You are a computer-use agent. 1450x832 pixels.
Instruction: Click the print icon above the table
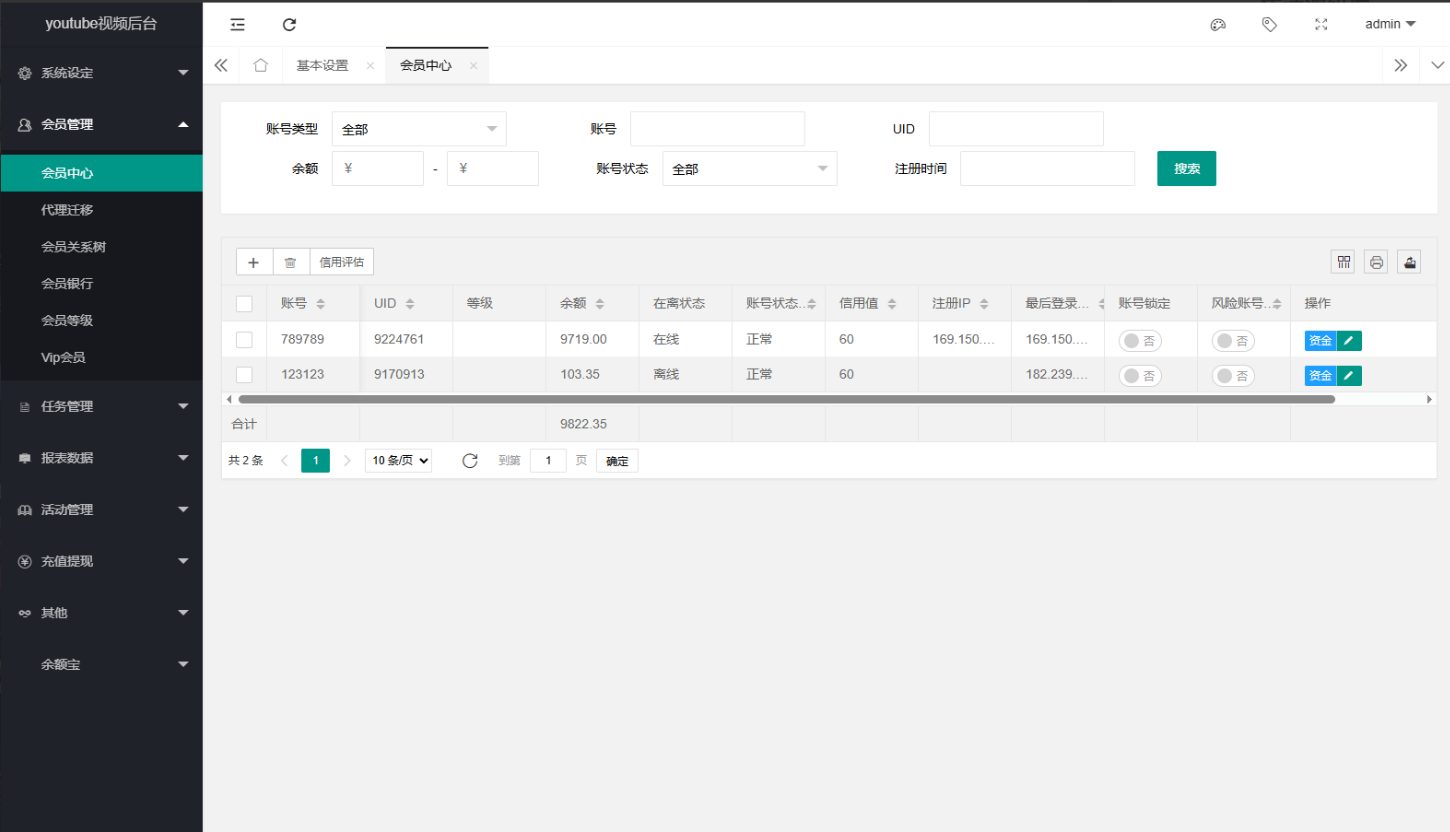tap(1376, 262)
